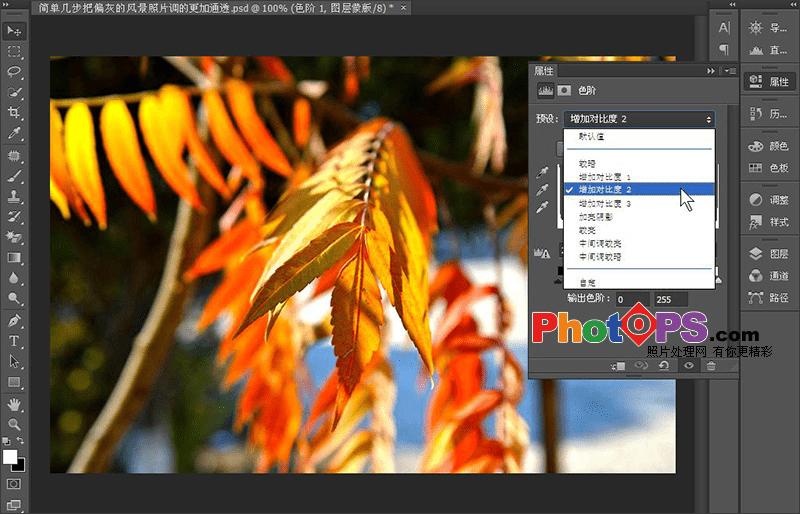The image size is (800, 514).
Task: Pick the white point eyedropper in Levels
Action: [542, 207]
